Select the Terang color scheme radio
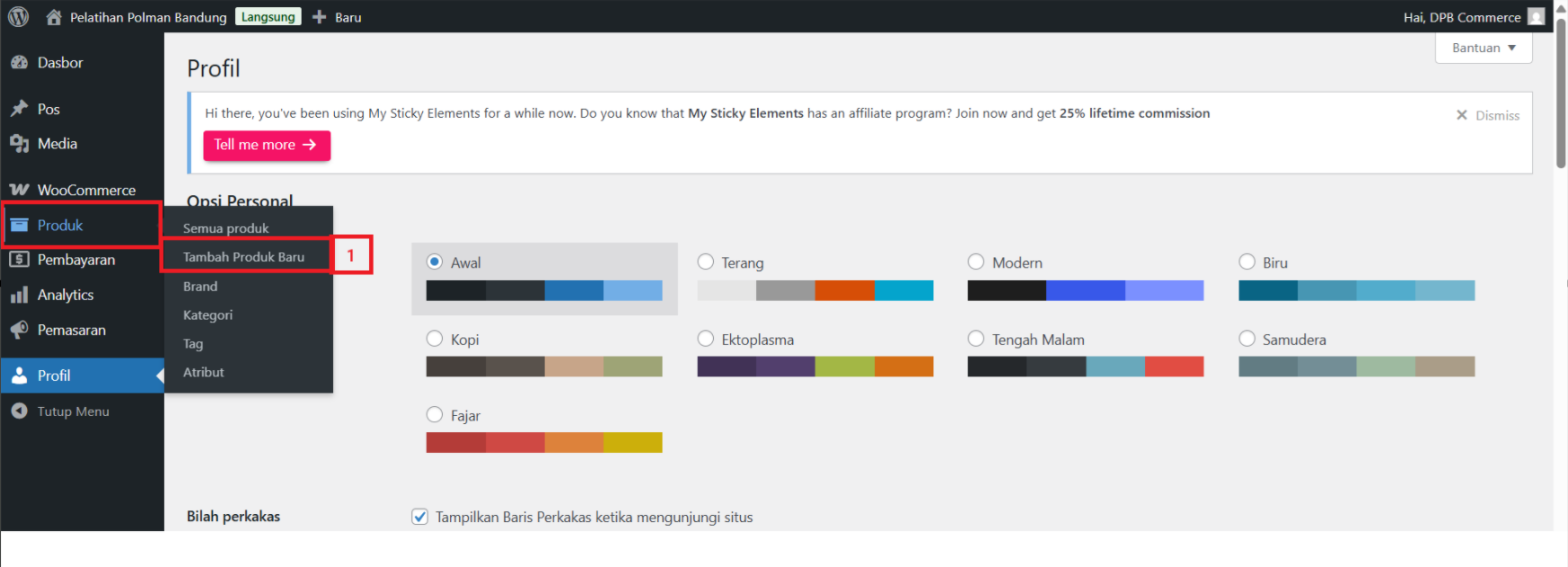 click(706, 261)
